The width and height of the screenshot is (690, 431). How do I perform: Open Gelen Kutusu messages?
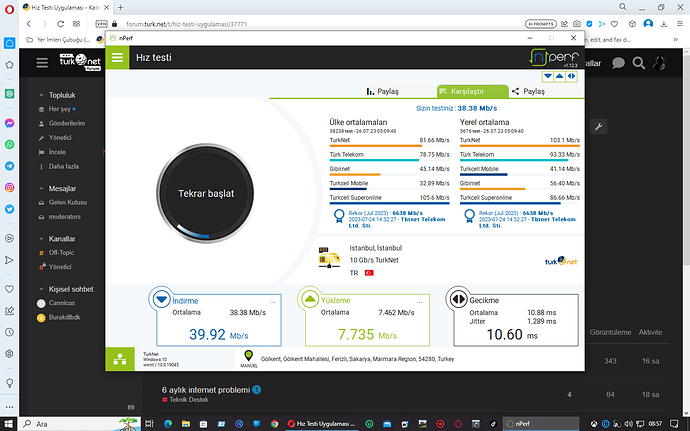(62, 203)
